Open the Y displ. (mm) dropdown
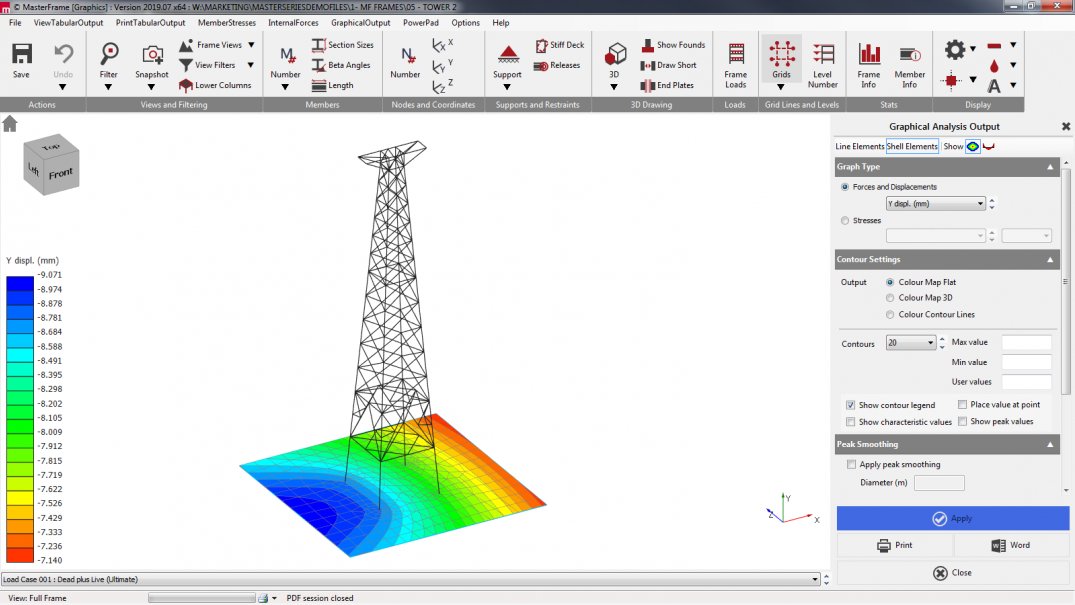This screenshot has width=1075, height=605. (936, 204)
